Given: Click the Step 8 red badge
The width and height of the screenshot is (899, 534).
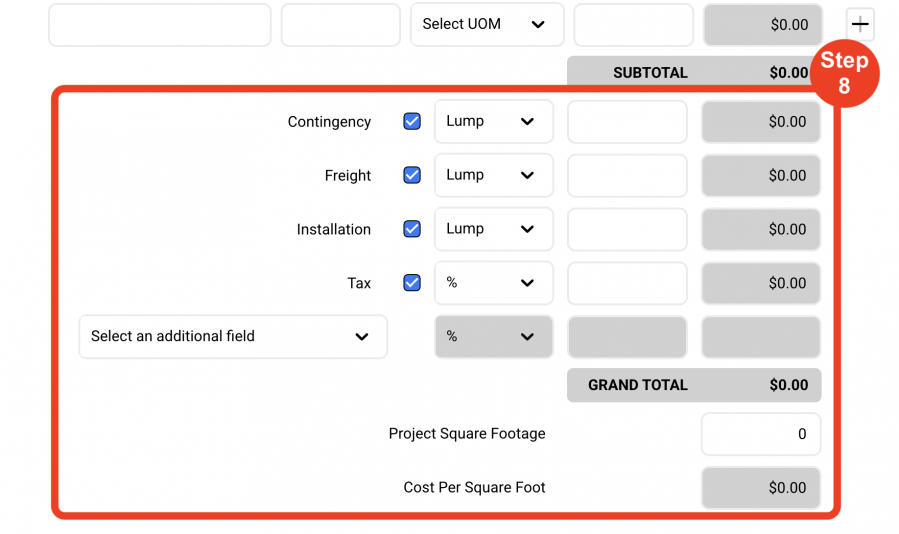Looking at the screenshot, I should coord(845,73).
